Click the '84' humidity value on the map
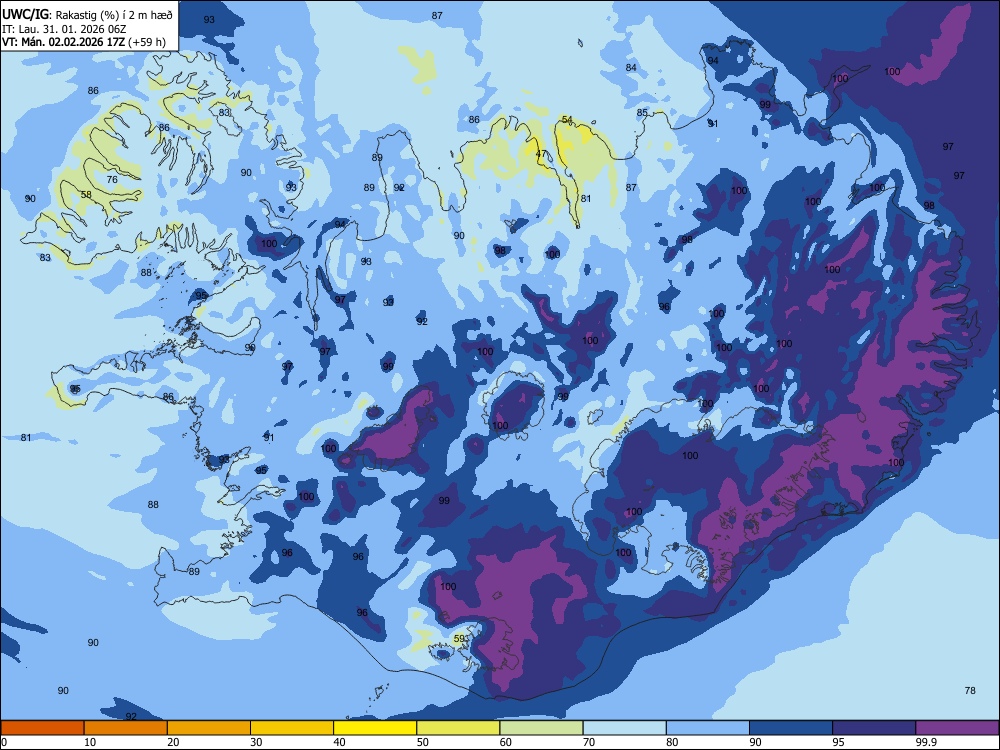 pos(631,68)
